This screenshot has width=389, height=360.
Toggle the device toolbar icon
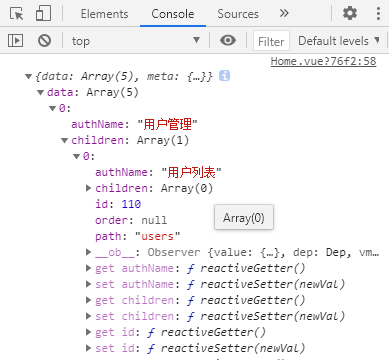[43, 14]
